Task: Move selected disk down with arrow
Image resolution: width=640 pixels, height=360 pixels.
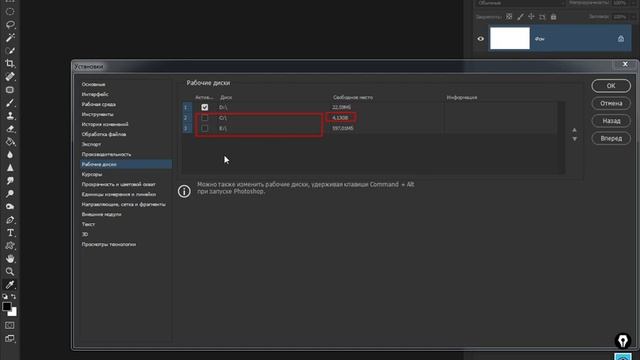Action: pos(574,139)
